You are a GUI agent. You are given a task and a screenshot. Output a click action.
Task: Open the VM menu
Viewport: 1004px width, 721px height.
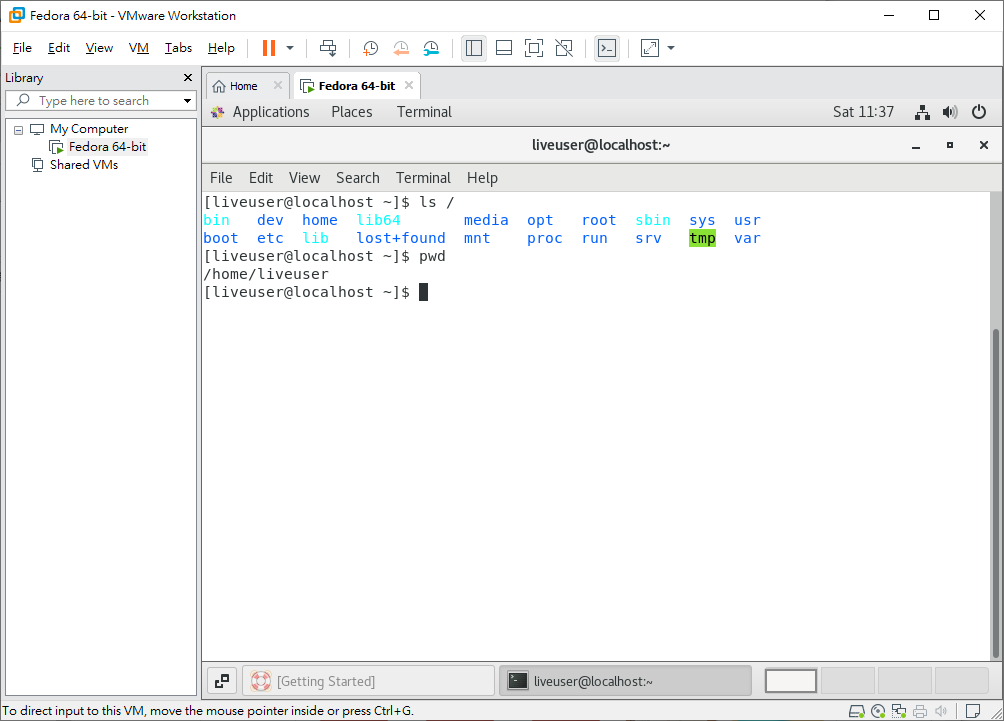pyautogui.click(x=138, y=48)
